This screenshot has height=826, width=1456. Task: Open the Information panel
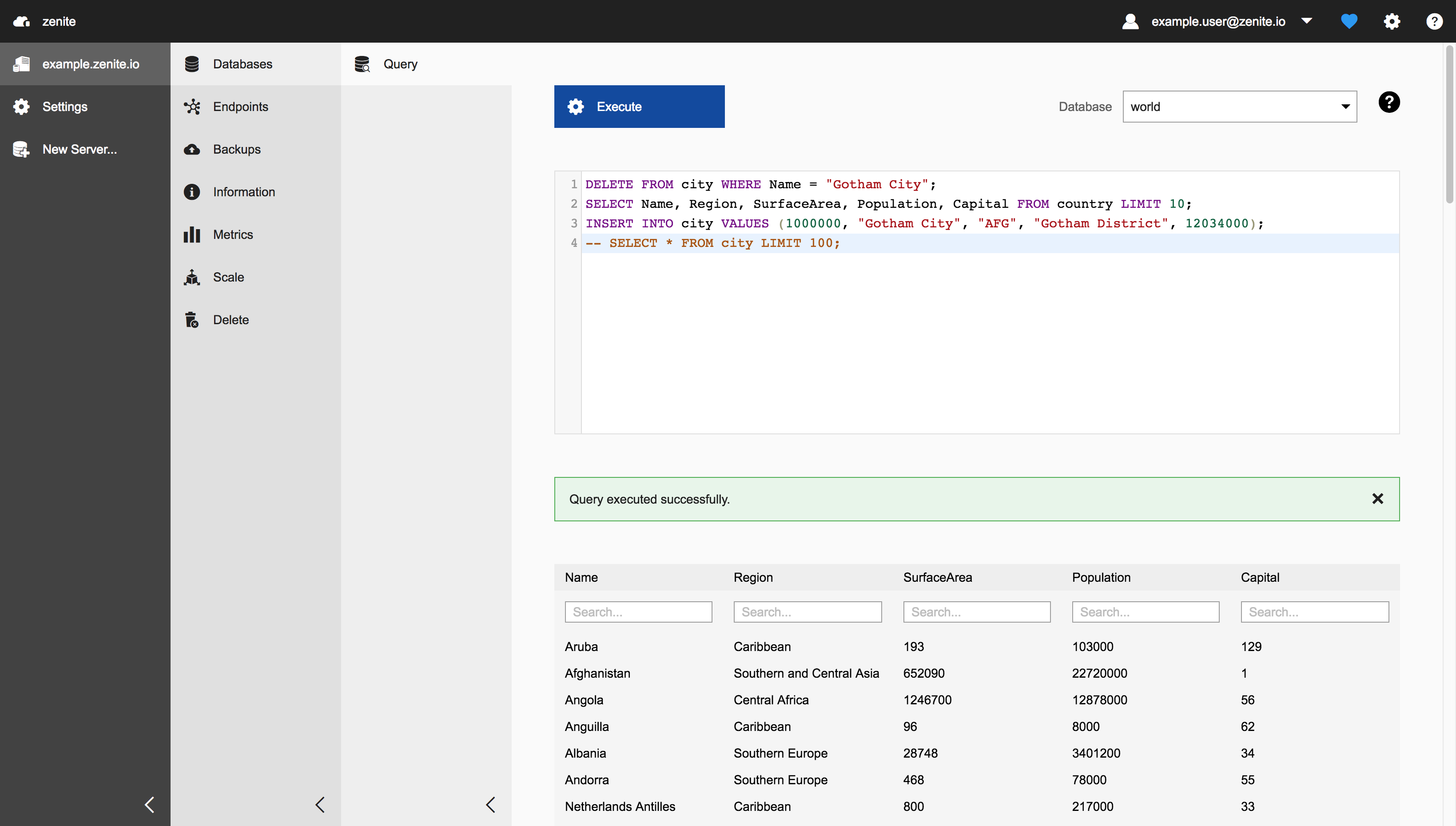tap(243, 192)
